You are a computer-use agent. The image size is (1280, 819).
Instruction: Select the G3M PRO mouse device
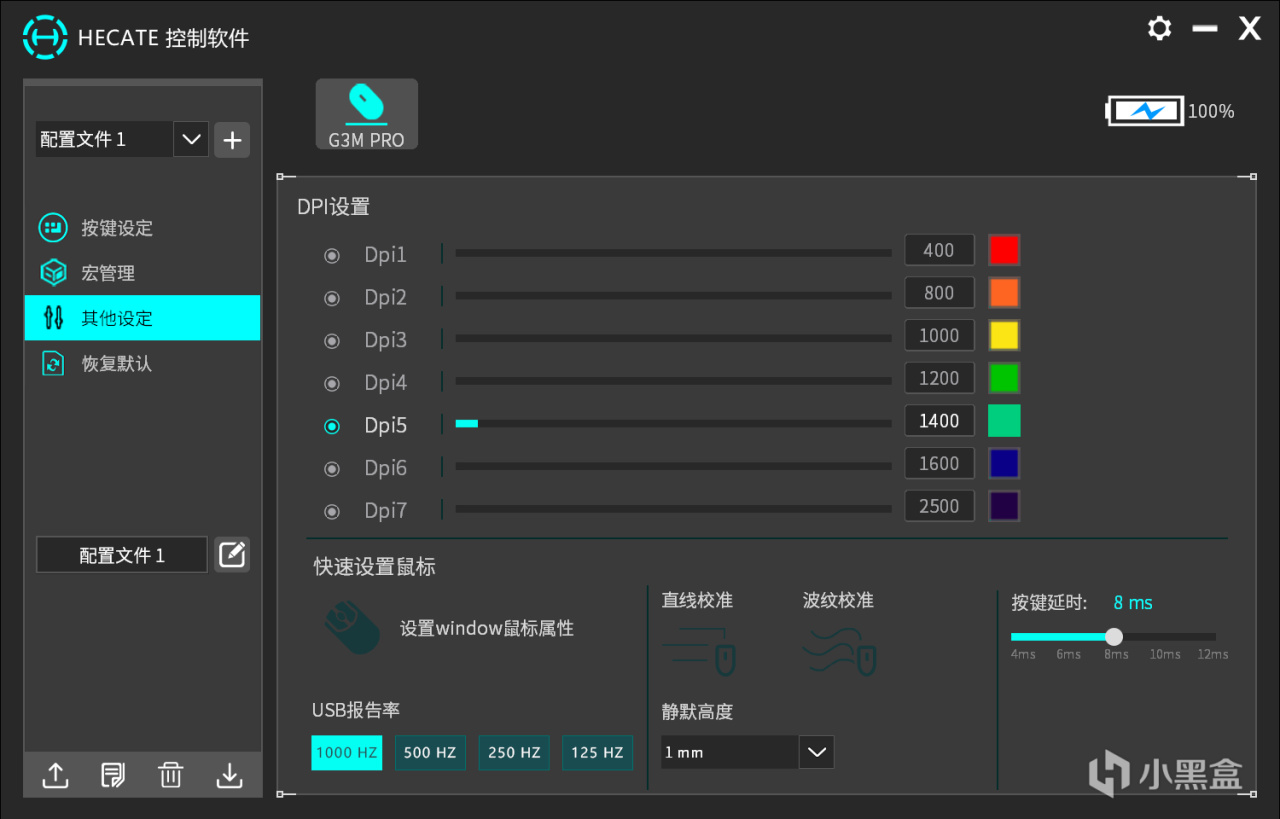click(367, 114)
